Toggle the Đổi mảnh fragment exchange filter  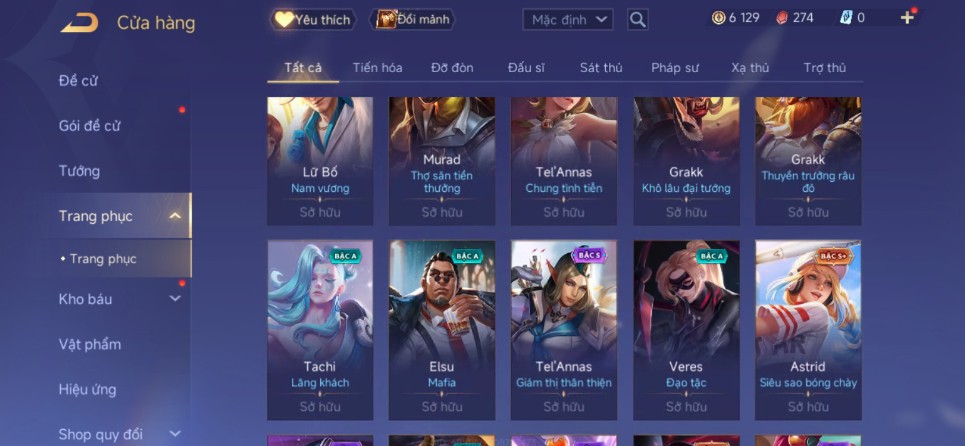412,20
